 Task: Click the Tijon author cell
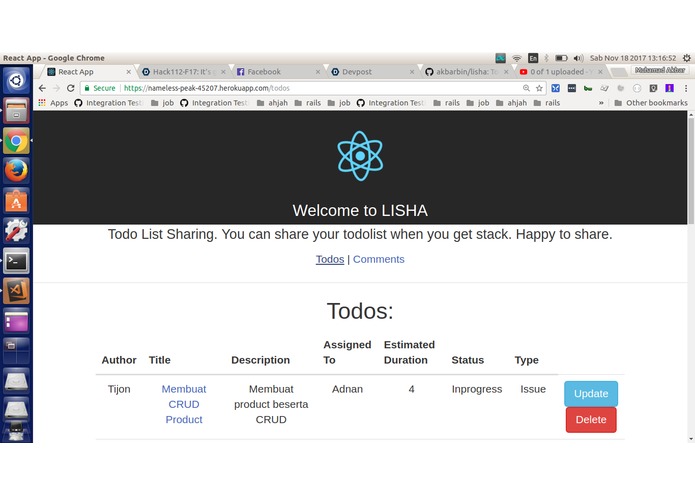tap(119, 389)
